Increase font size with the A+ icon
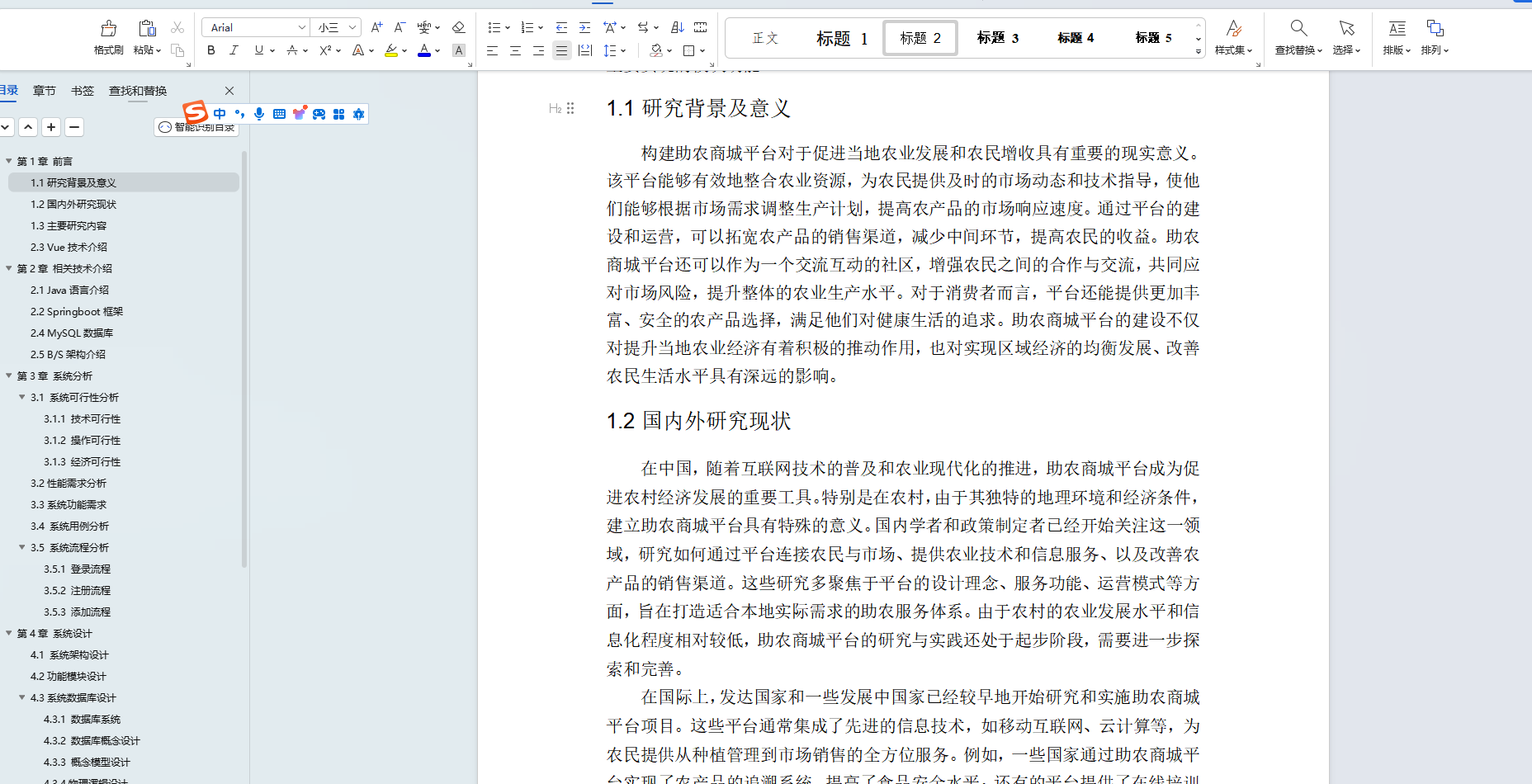This screenshot has height=784, width=1532. tap(376, 27)
